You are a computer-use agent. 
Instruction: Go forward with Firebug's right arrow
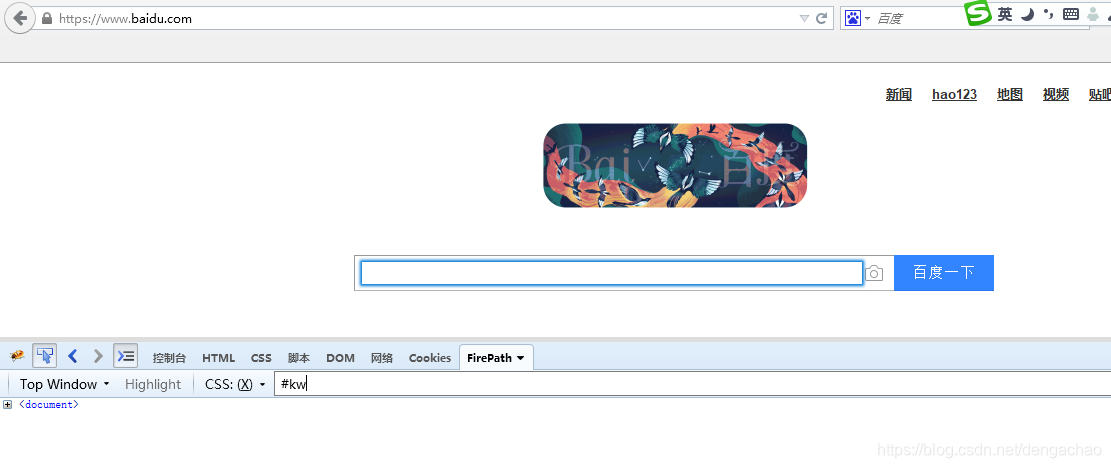(98, 355)
